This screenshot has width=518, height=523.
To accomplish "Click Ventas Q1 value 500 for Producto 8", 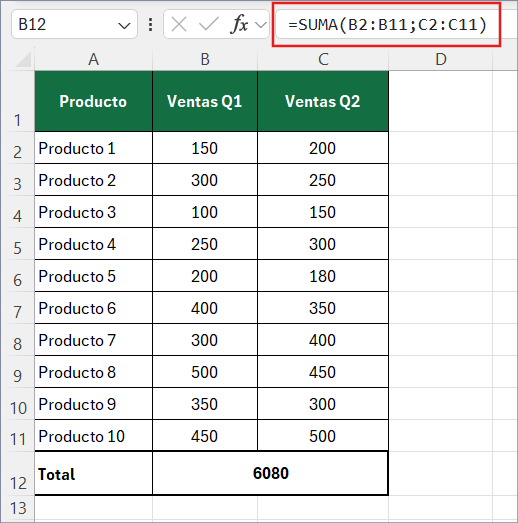I will (x=205, y=372).
